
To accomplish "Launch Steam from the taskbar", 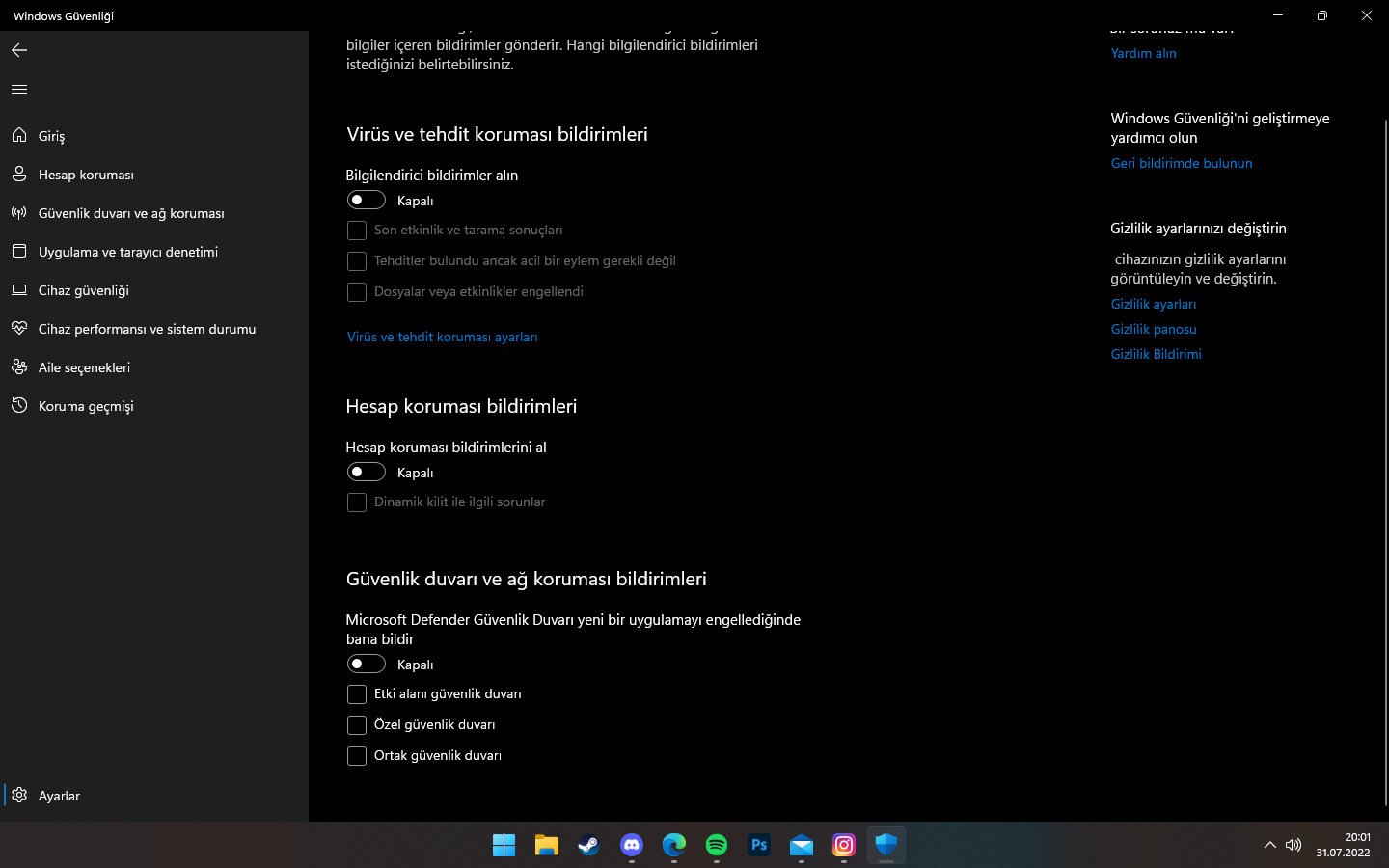I will 589,845.
